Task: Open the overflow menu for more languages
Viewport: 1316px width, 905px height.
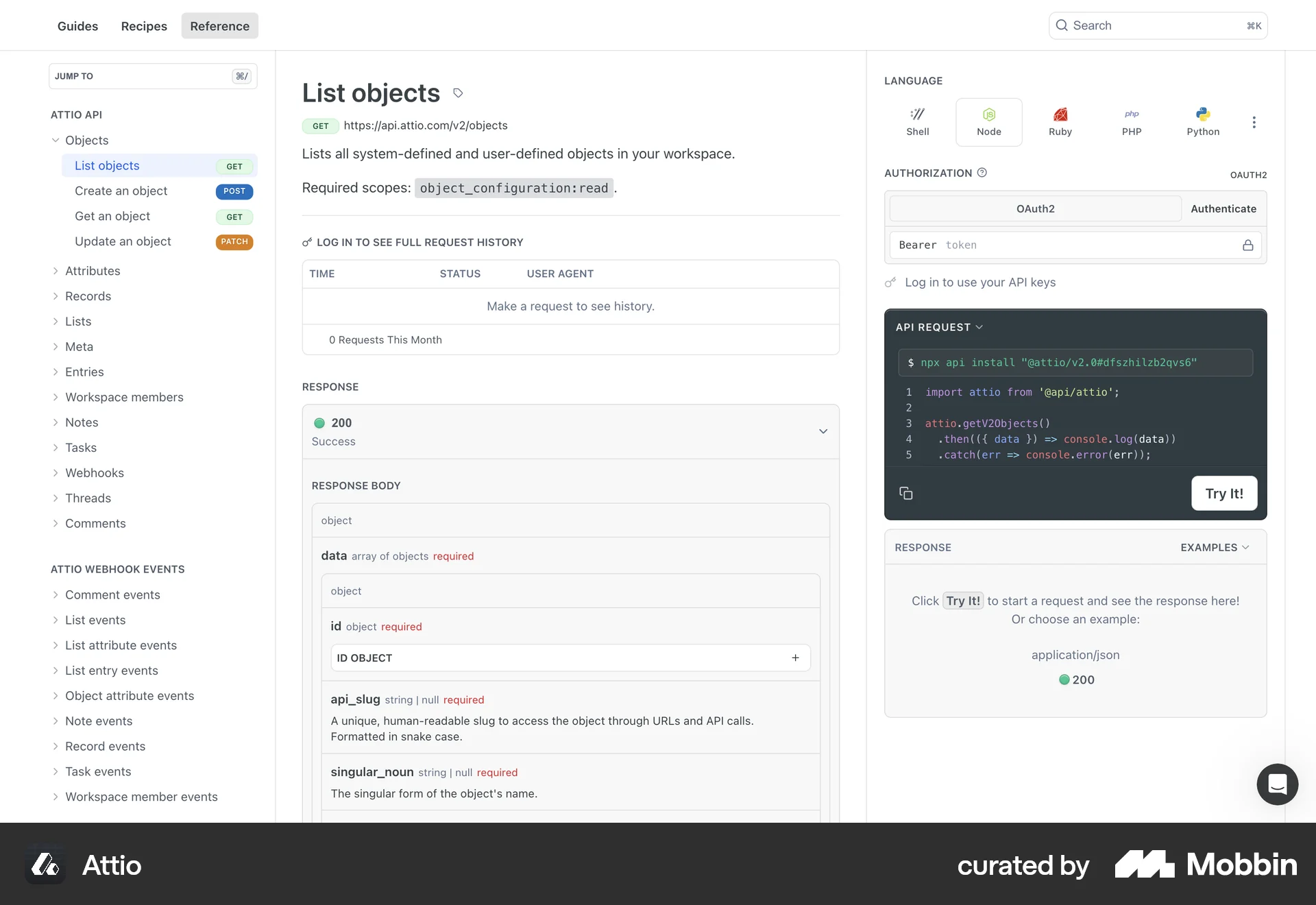Action: 1254,122
